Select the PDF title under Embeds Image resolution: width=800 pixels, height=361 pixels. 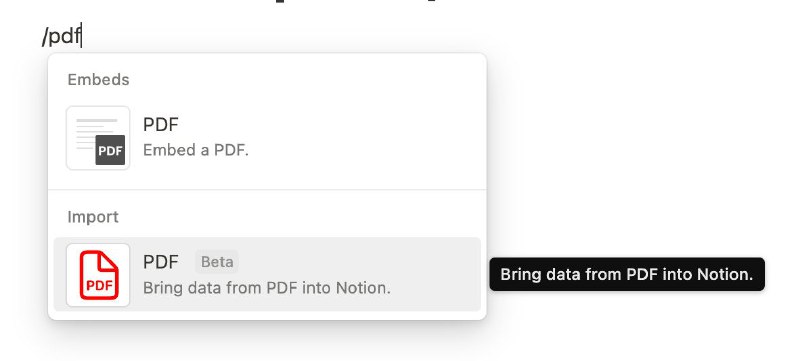tap(161, 124)
